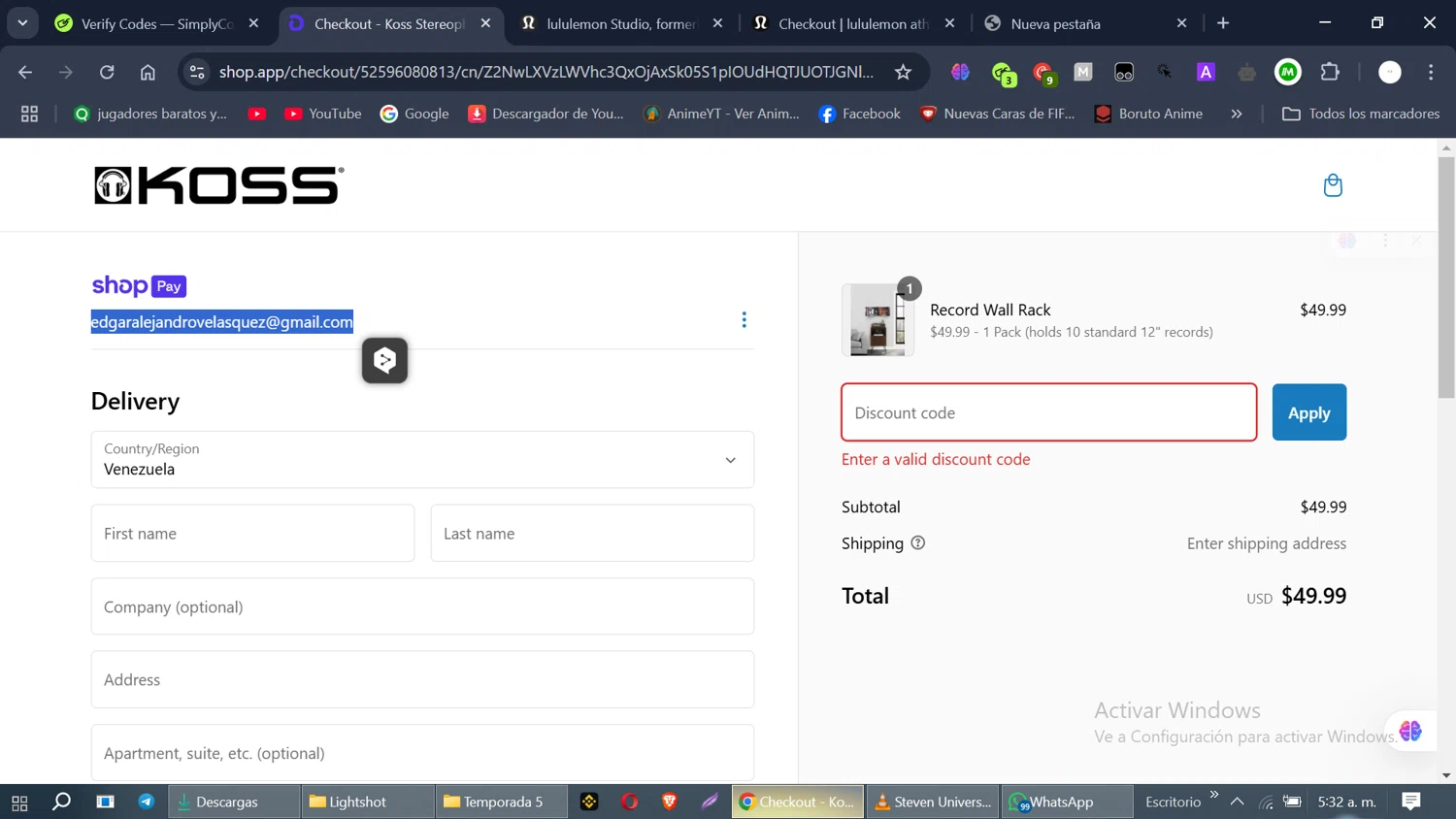This screenshot has width=1456, height=819.
Task: Expand the Country/Region dropdown
Action: tap(422, 460)
